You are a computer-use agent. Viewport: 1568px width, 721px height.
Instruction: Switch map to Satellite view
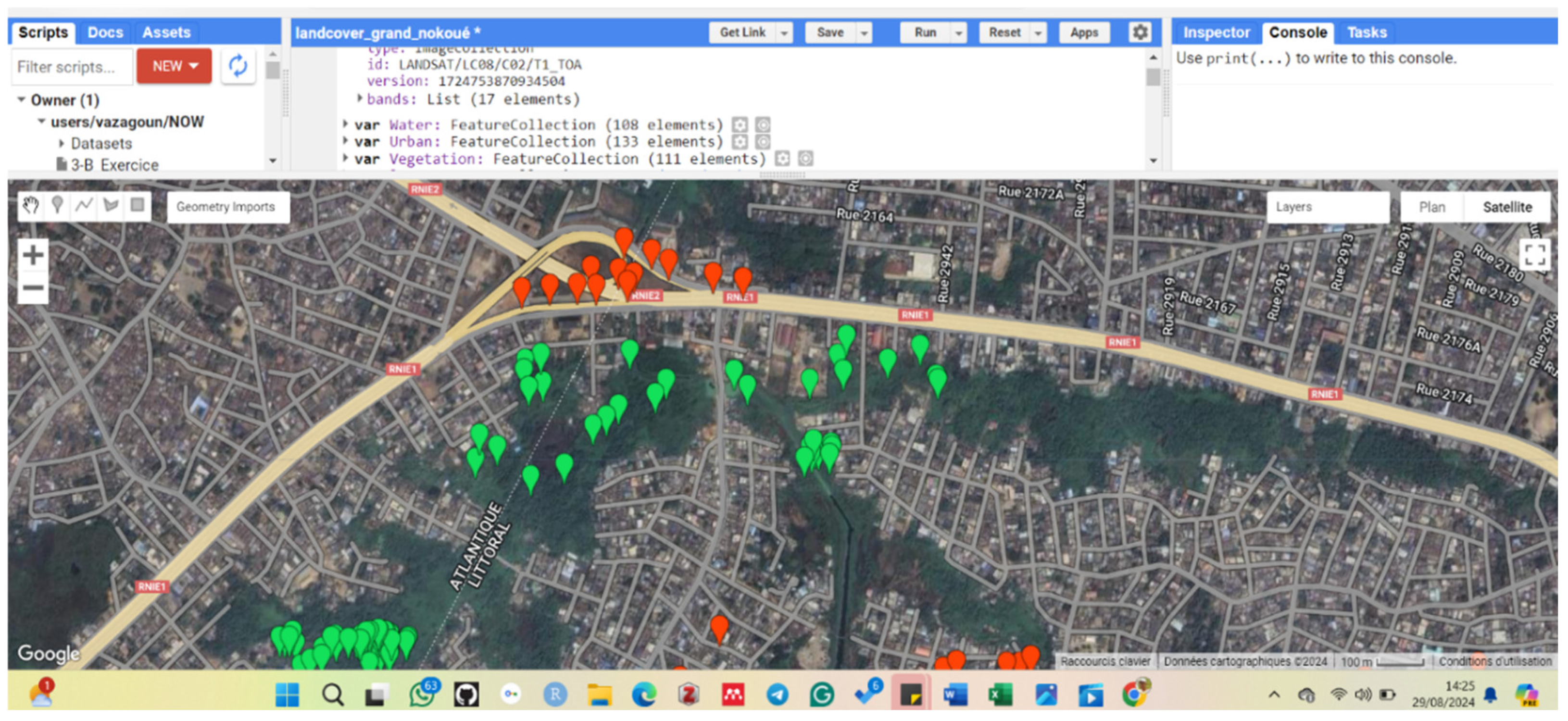(x=1507, y=208)
